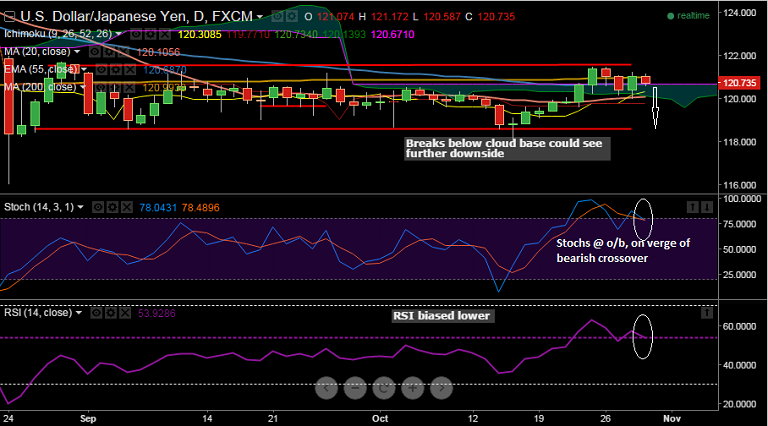Screen dimensions: 768x426
Task: Click the Ichimoku (9, 26, 52, 26) label
Action: pyautogui.click(x=58, y=34)
